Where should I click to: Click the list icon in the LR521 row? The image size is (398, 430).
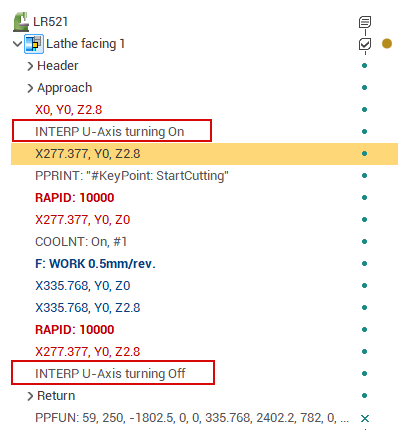click(x=365, y=22)
